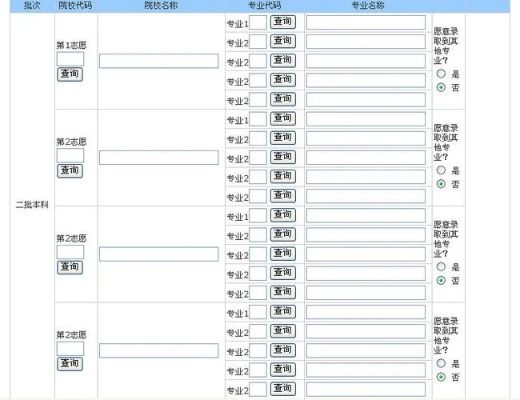520x400 pixels.
Task: Click 专业1 查询 button in first 第2志愿 block
Action: [x=283, y=118]
